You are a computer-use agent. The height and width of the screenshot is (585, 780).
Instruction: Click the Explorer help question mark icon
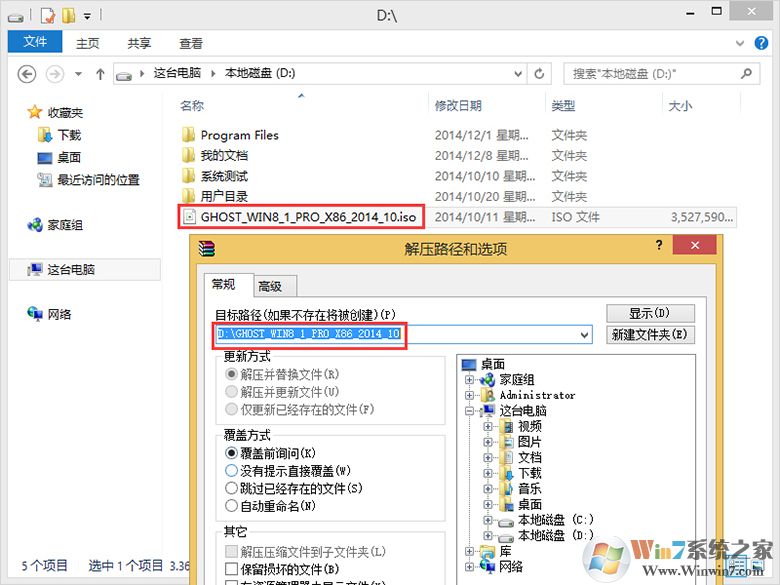tap(761, 43)
